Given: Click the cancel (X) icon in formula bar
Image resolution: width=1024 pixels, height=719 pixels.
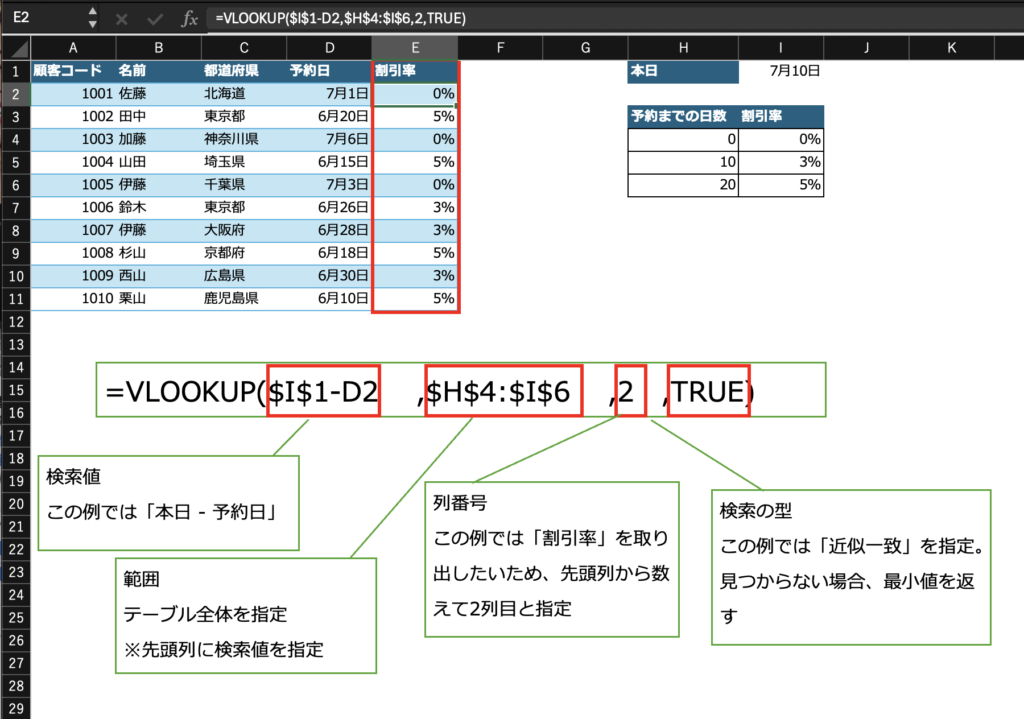Looking at the screenshot, I should [121, 18].
